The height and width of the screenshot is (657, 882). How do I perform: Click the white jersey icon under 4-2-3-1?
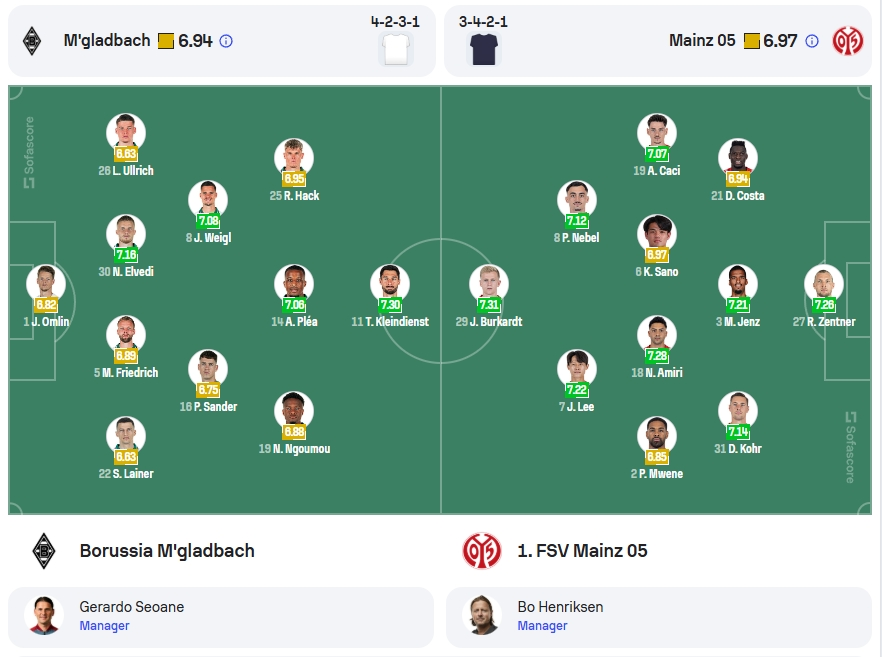click(x=396, y=49)
